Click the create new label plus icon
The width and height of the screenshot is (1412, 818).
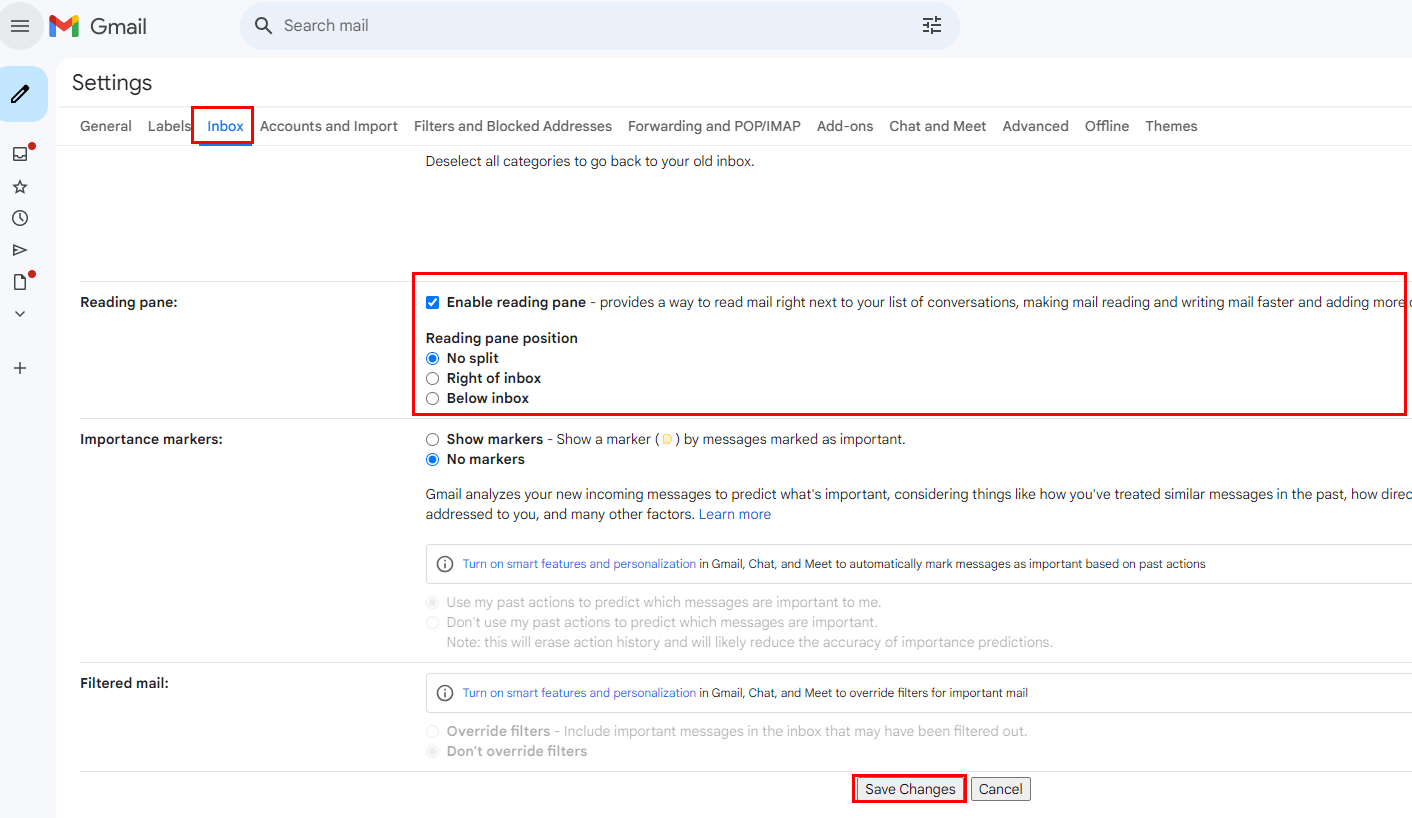(x=19, y=368)
